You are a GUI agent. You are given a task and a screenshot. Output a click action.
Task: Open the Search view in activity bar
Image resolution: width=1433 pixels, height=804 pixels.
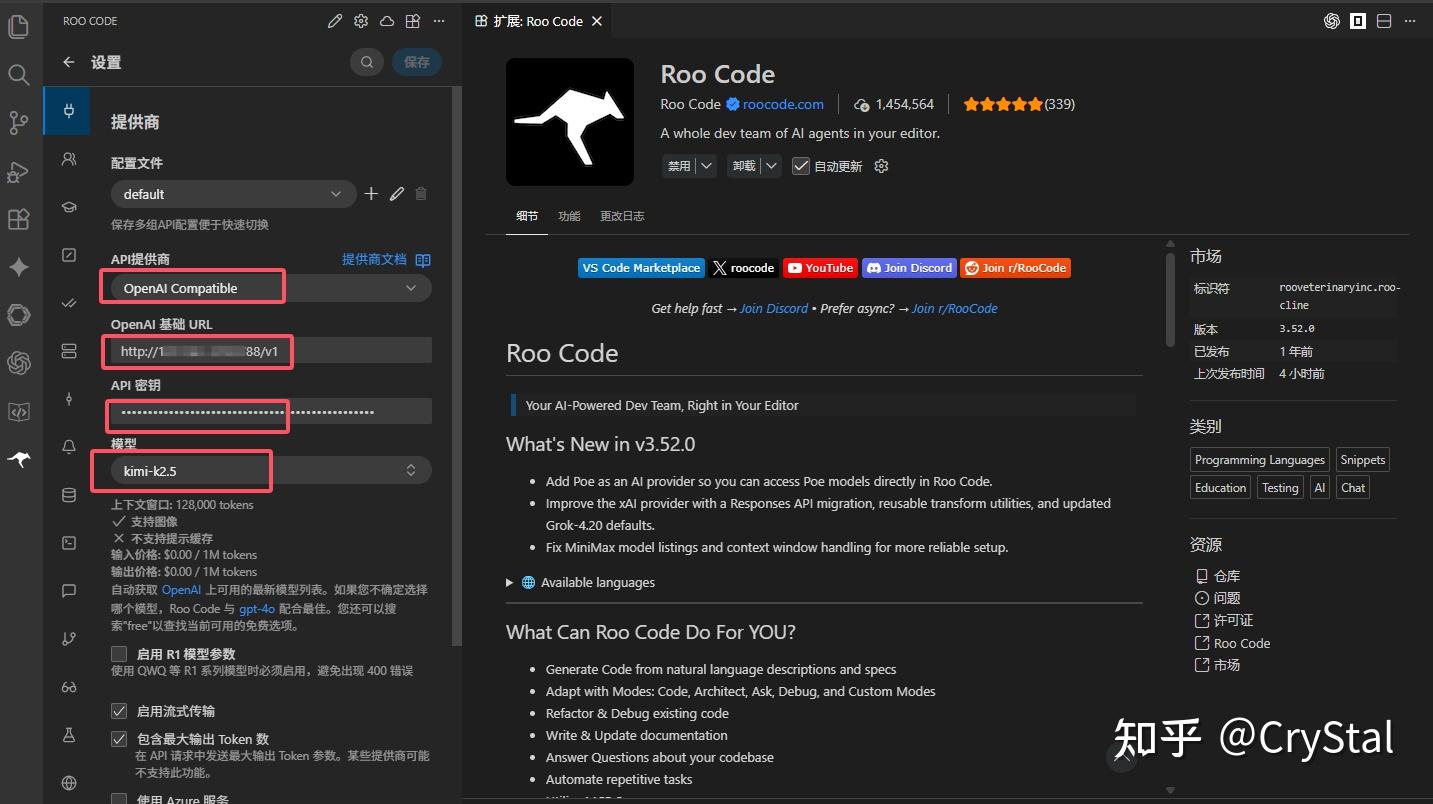coord(18,74)
